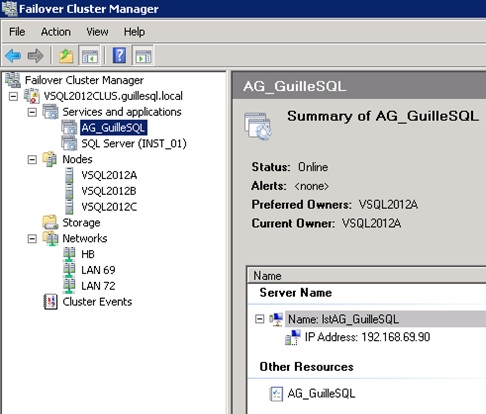Open the View menu
The width and height of the screenshot is (486, 414).
(97, 32)
